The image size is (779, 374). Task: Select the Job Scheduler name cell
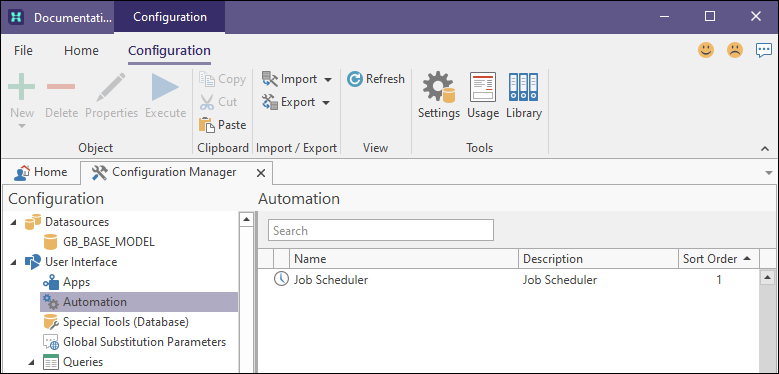pyautogui.click(x=331, y=280)
